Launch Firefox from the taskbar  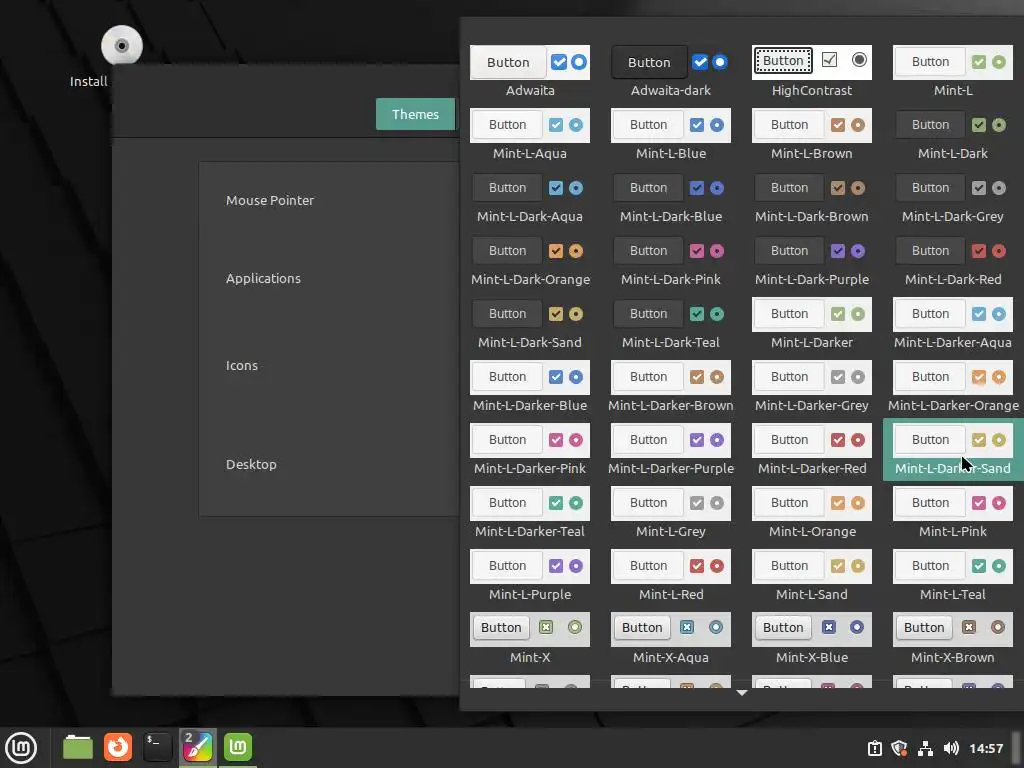[118, 747]
